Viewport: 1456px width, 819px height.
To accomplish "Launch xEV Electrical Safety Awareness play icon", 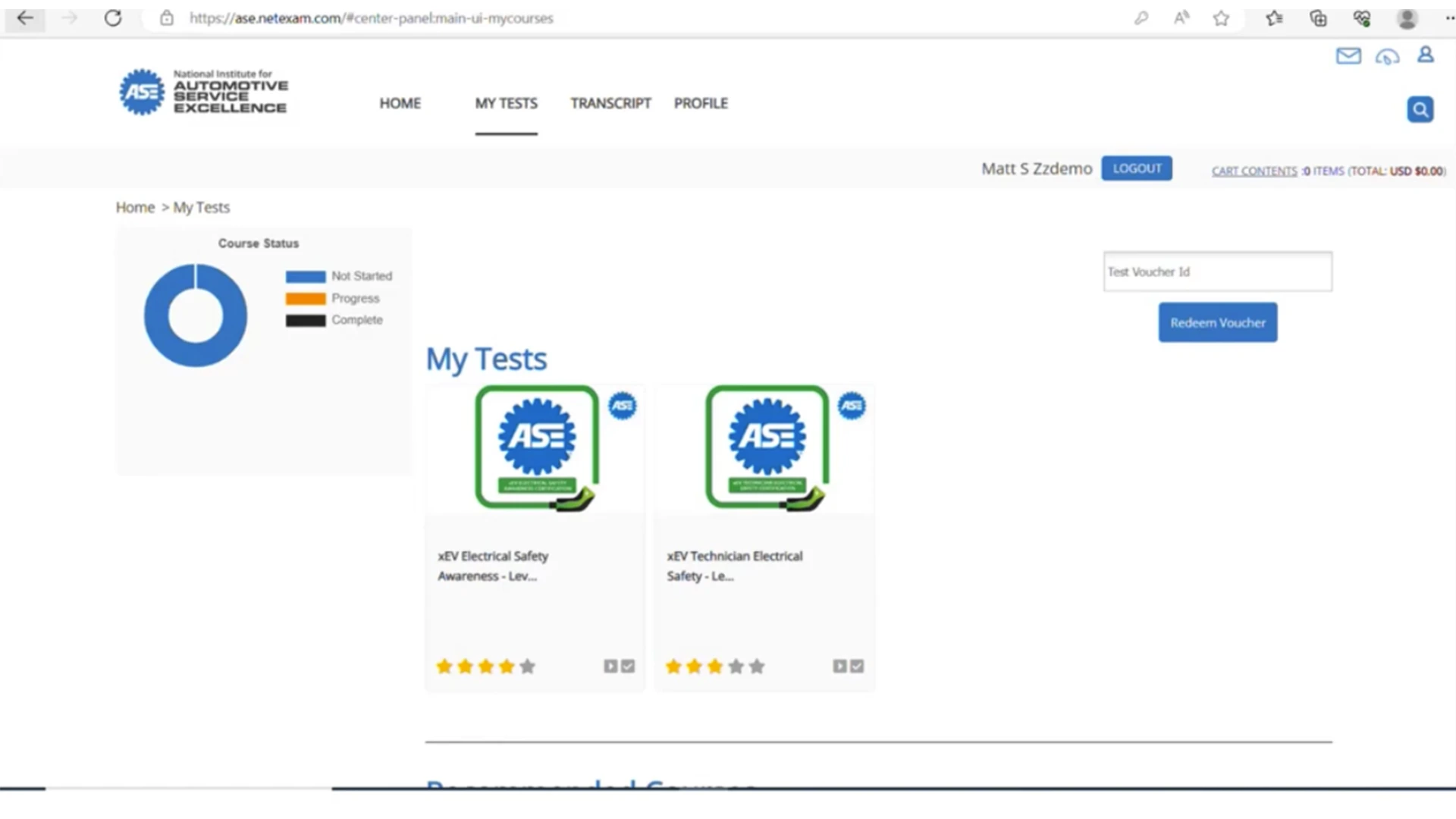I will click(x=610, y=666).
